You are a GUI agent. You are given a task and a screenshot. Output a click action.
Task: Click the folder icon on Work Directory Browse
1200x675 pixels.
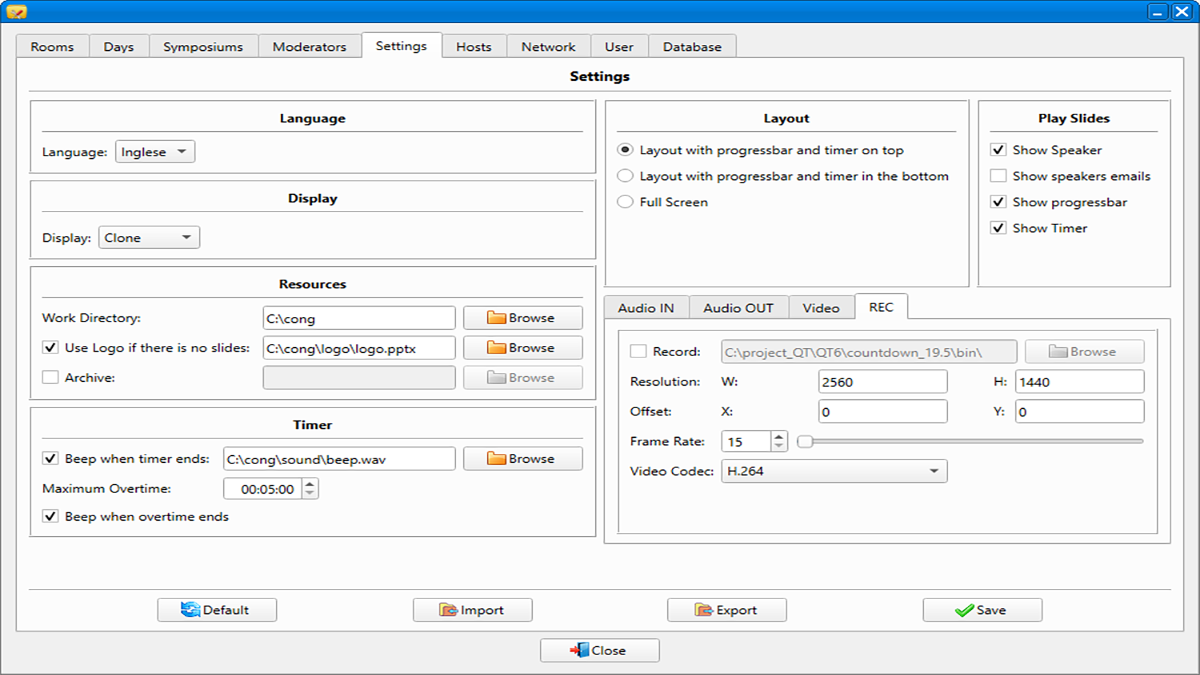[497, 318]
